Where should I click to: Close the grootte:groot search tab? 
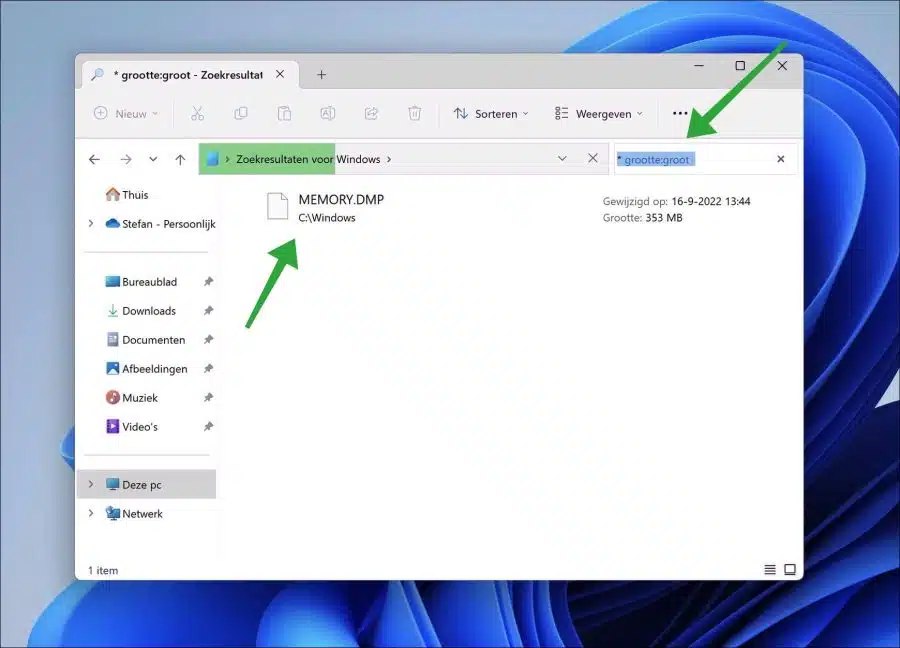280,74
